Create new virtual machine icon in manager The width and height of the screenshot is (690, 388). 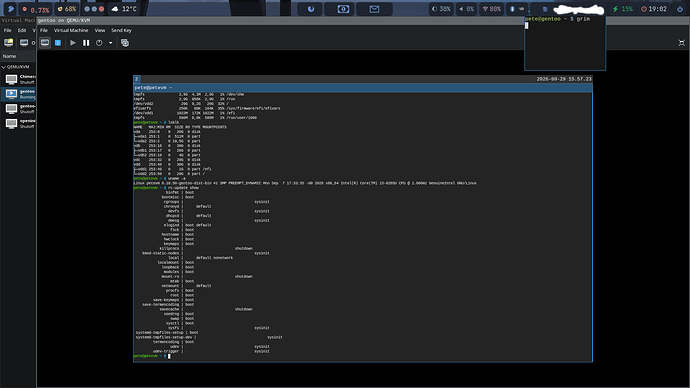8,43
